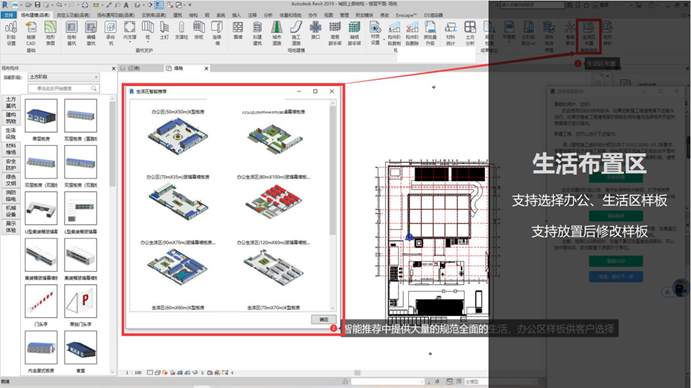Switch to the 结构 ribbon tab
The height and width of the screenshot is (388, 691).
tap(193, 15)
